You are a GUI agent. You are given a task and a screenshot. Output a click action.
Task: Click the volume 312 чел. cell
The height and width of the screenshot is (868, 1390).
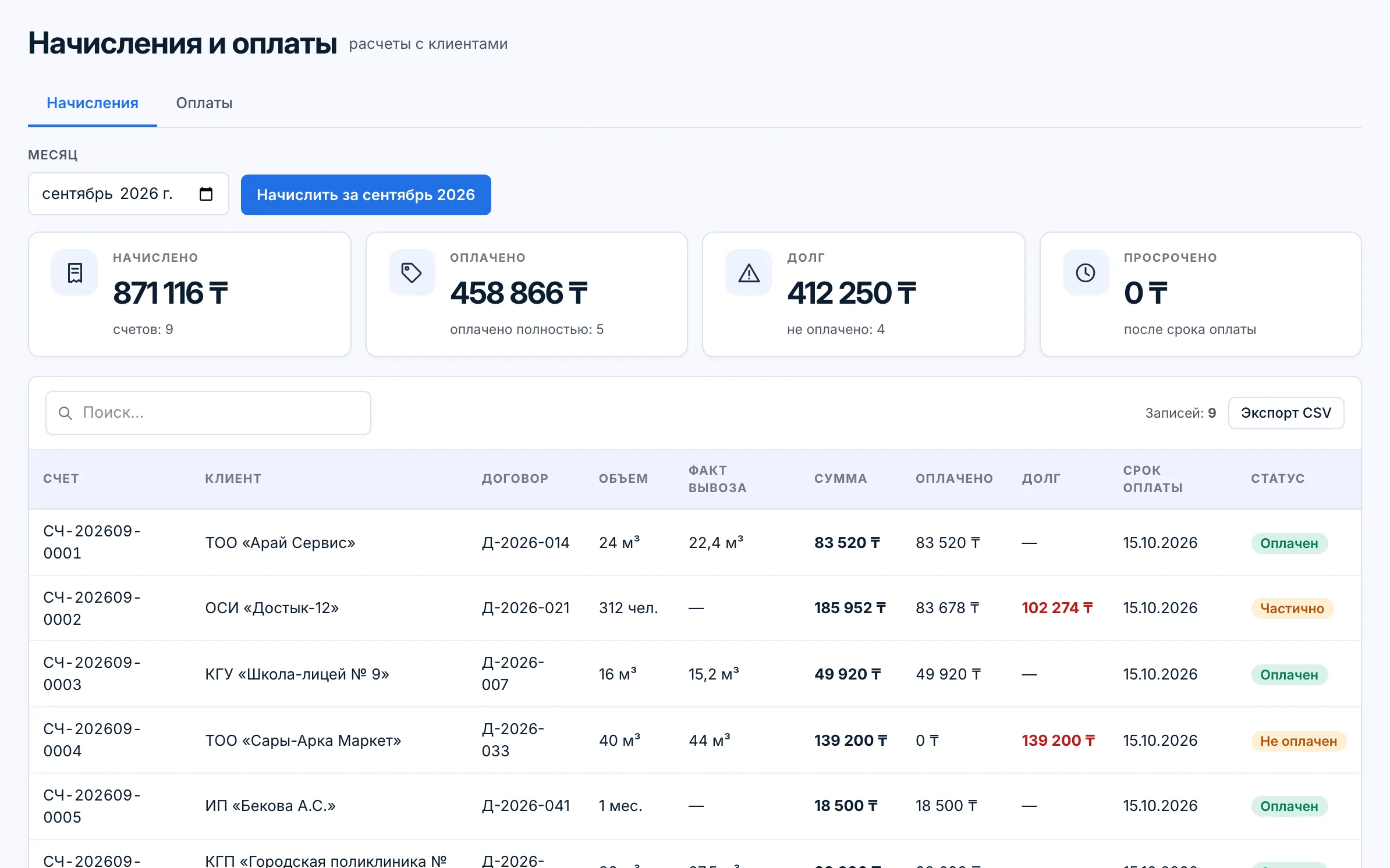[x=629, y=608]
